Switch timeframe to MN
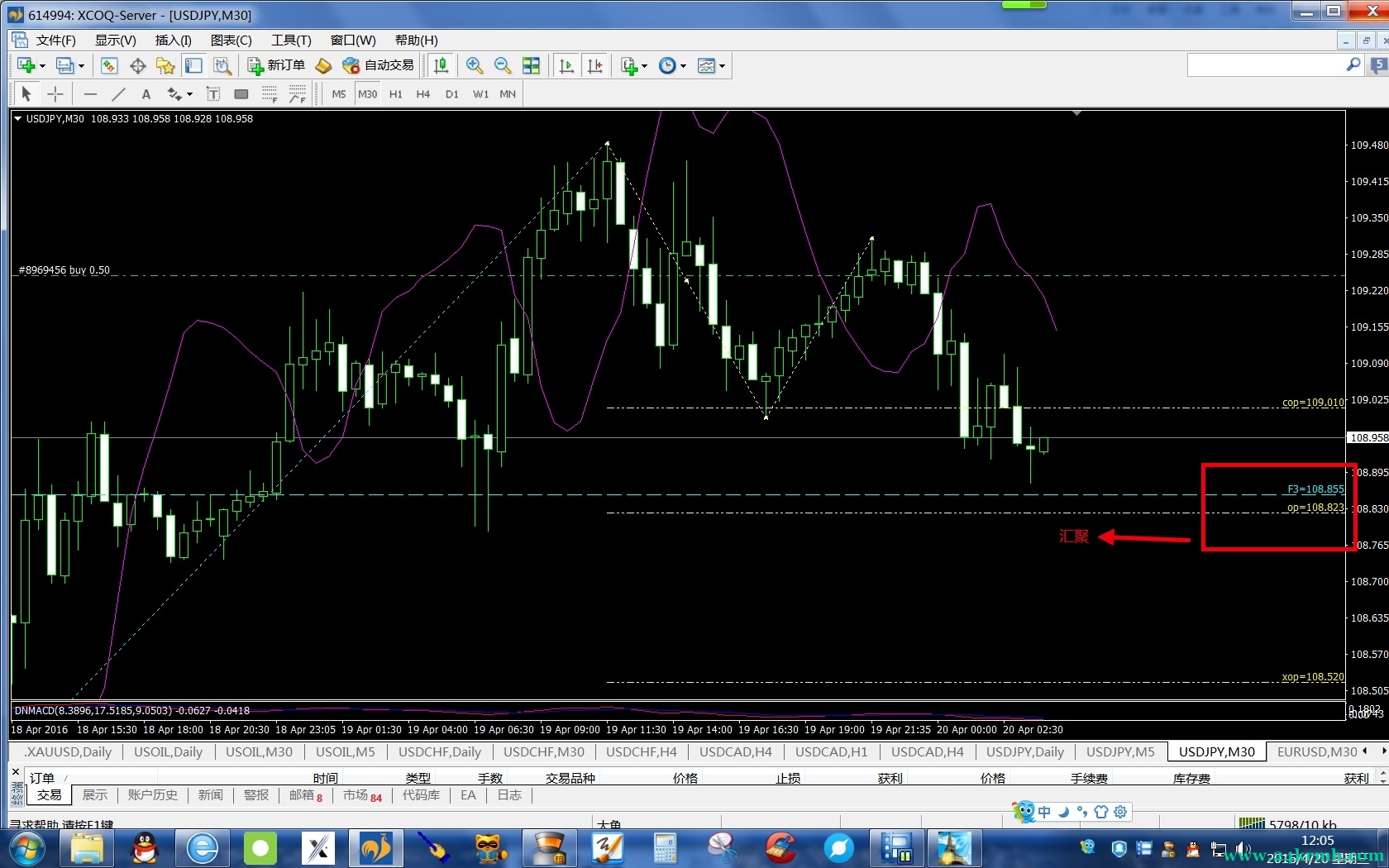This screenshot has height=868, width=1389. (x=508, y=94)
